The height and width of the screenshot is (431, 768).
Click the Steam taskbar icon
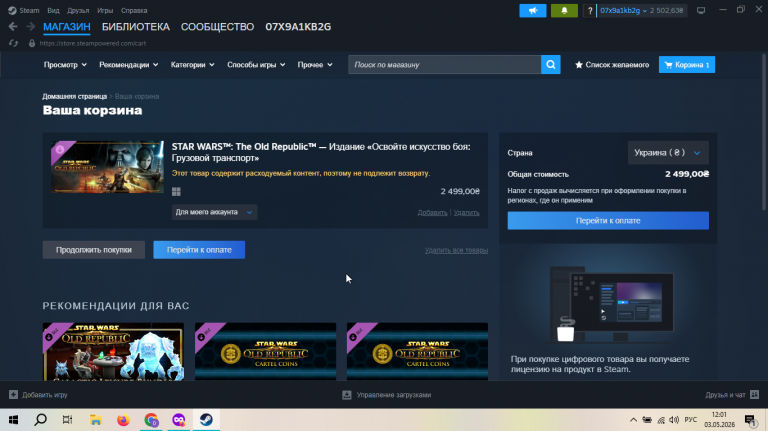click(206, 420)
